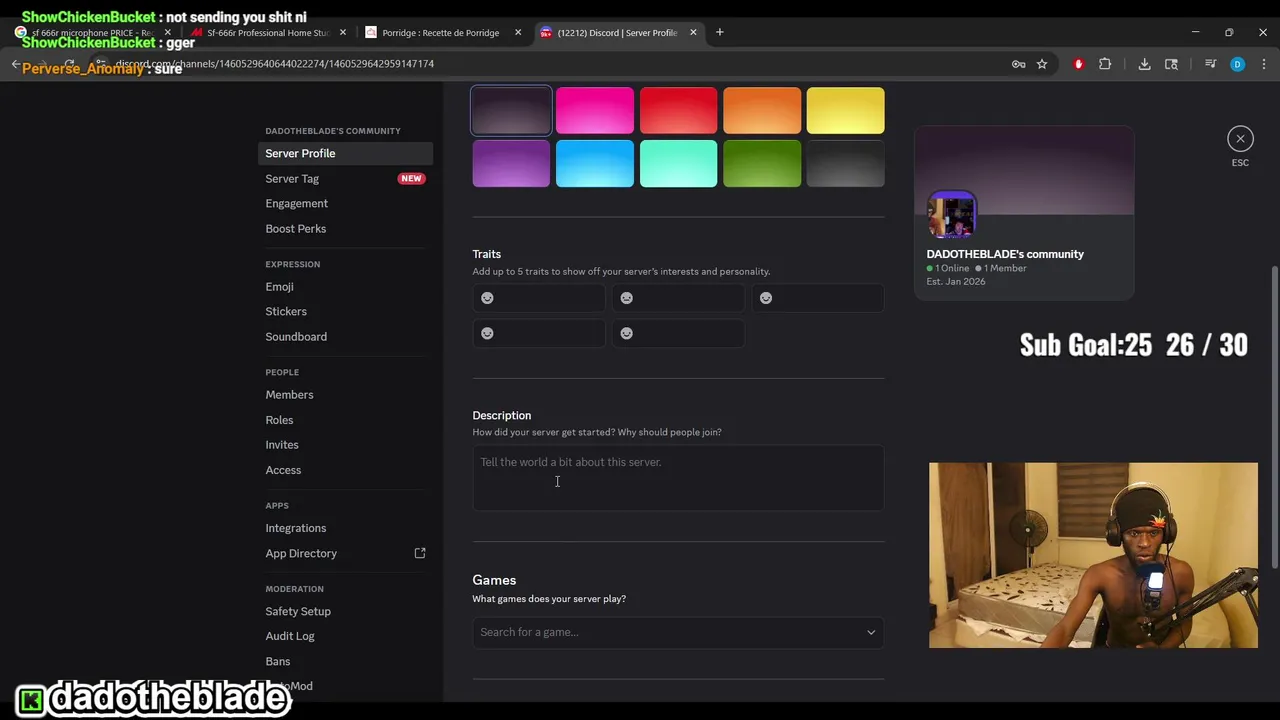Open the Chrome profile avatar
Viewport: 1280px width, 720px height.
tap(1237, 64)
